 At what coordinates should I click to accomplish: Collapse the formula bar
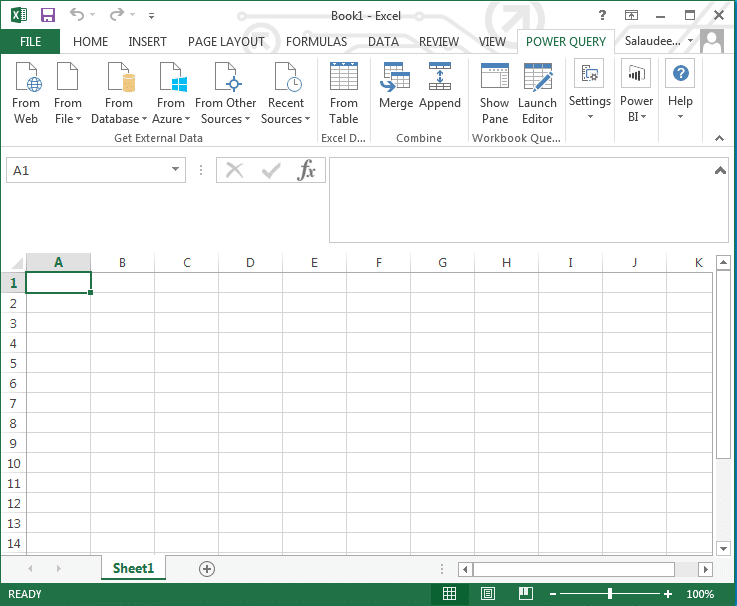(720, 170)
